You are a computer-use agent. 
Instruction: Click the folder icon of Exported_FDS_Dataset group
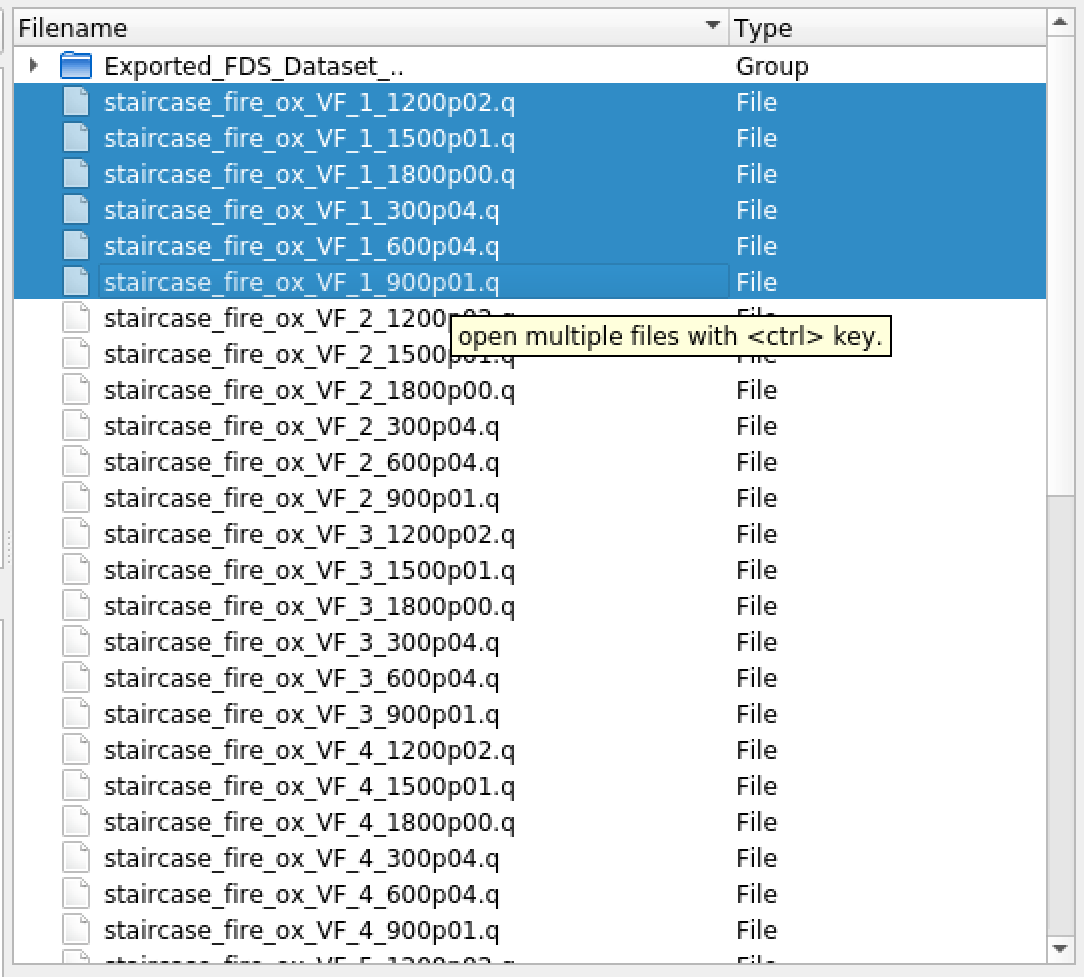click(75, 65)
